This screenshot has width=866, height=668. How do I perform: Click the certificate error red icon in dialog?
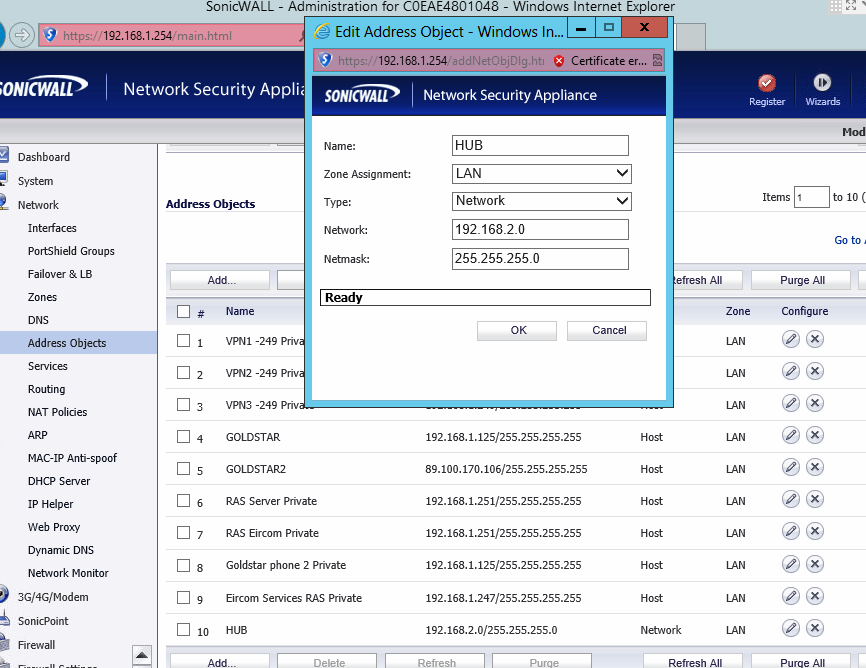(559, 61)
